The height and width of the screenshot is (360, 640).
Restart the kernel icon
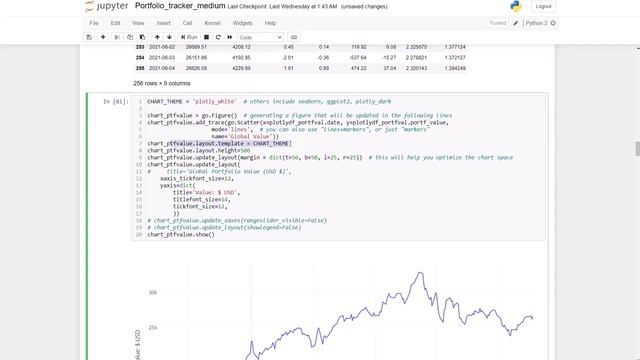click(x=218, y=37)
